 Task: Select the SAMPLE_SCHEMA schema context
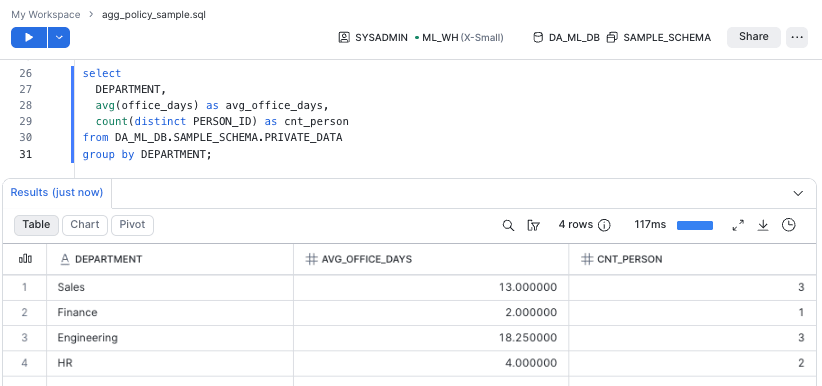click(x=659, y=38)
